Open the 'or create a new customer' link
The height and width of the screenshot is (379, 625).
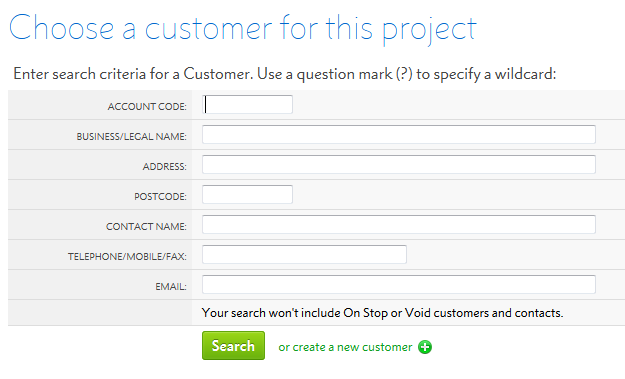(x=345, y=347)
